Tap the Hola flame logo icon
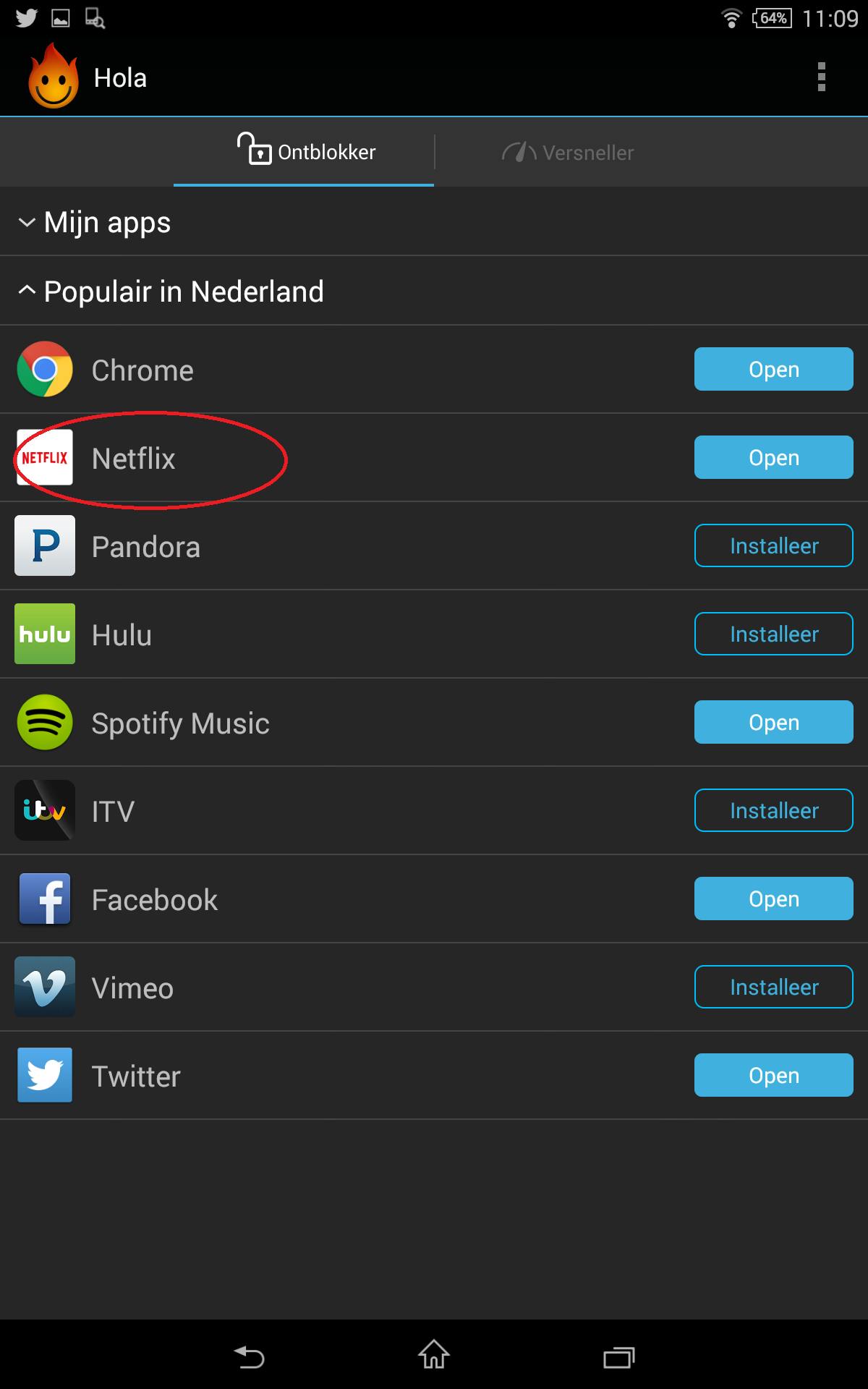868x1389 pixels. (x=53, y=77)
